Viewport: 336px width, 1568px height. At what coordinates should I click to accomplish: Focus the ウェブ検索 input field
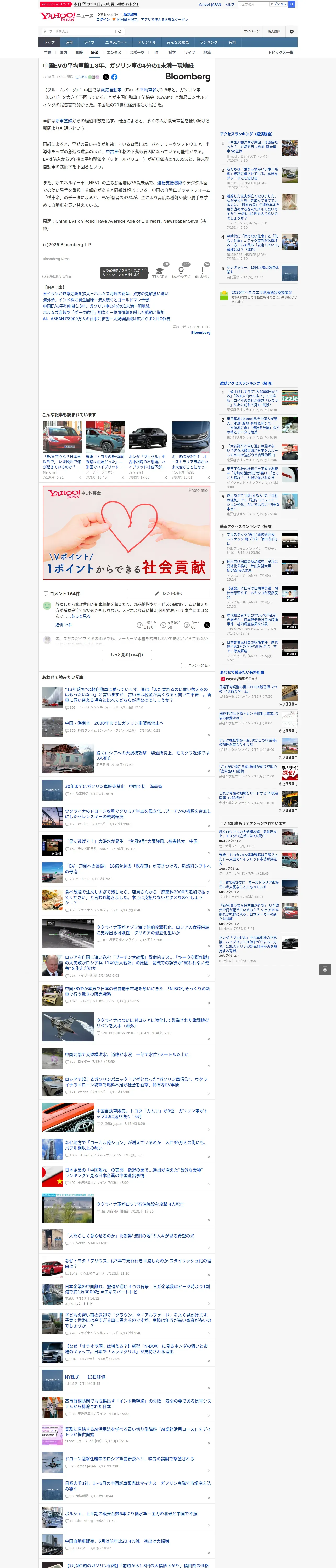253,4
